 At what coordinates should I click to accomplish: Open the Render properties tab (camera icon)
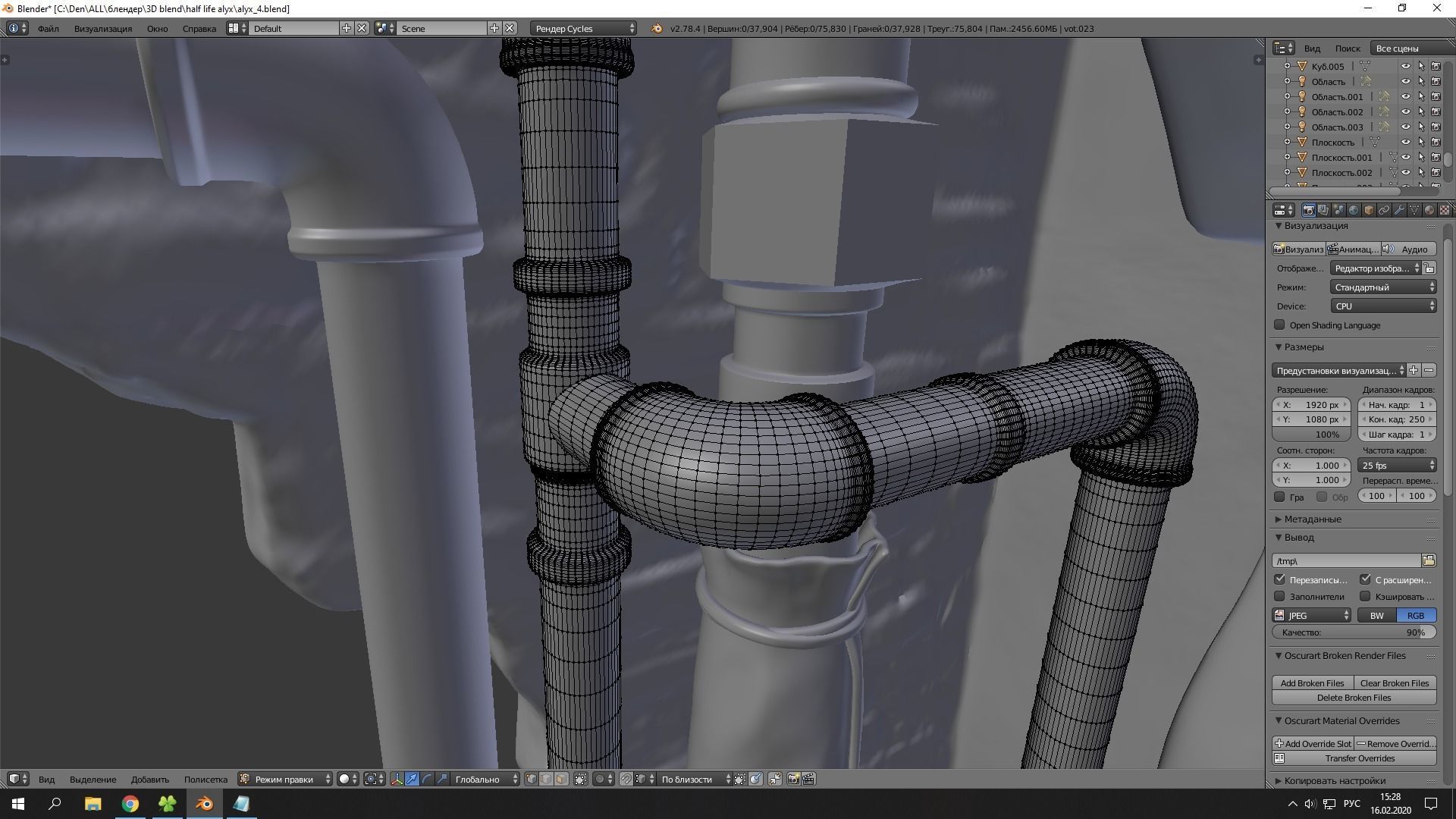tap(1308, 210)
